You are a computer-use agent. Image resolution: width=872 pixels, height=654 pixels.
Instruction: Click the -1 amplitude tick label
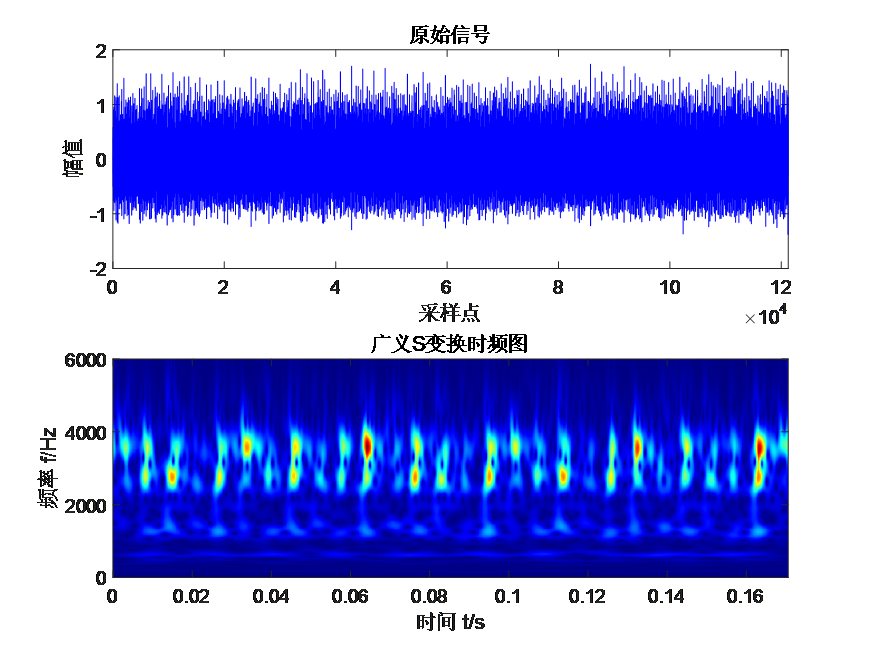(98, 215)
